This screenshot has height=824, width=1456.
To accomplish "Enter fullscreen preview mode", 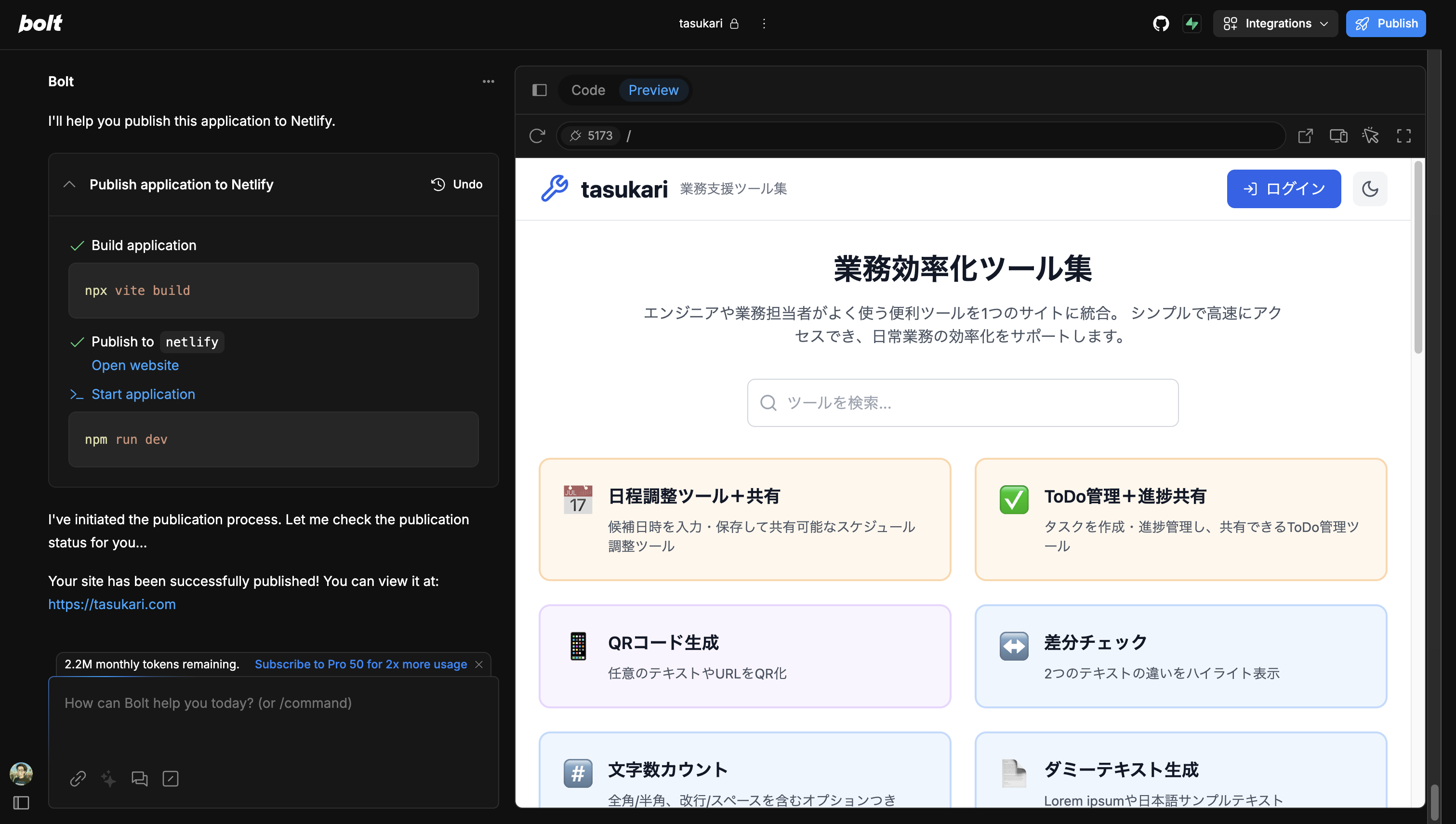I will [x=1404, y=136].
